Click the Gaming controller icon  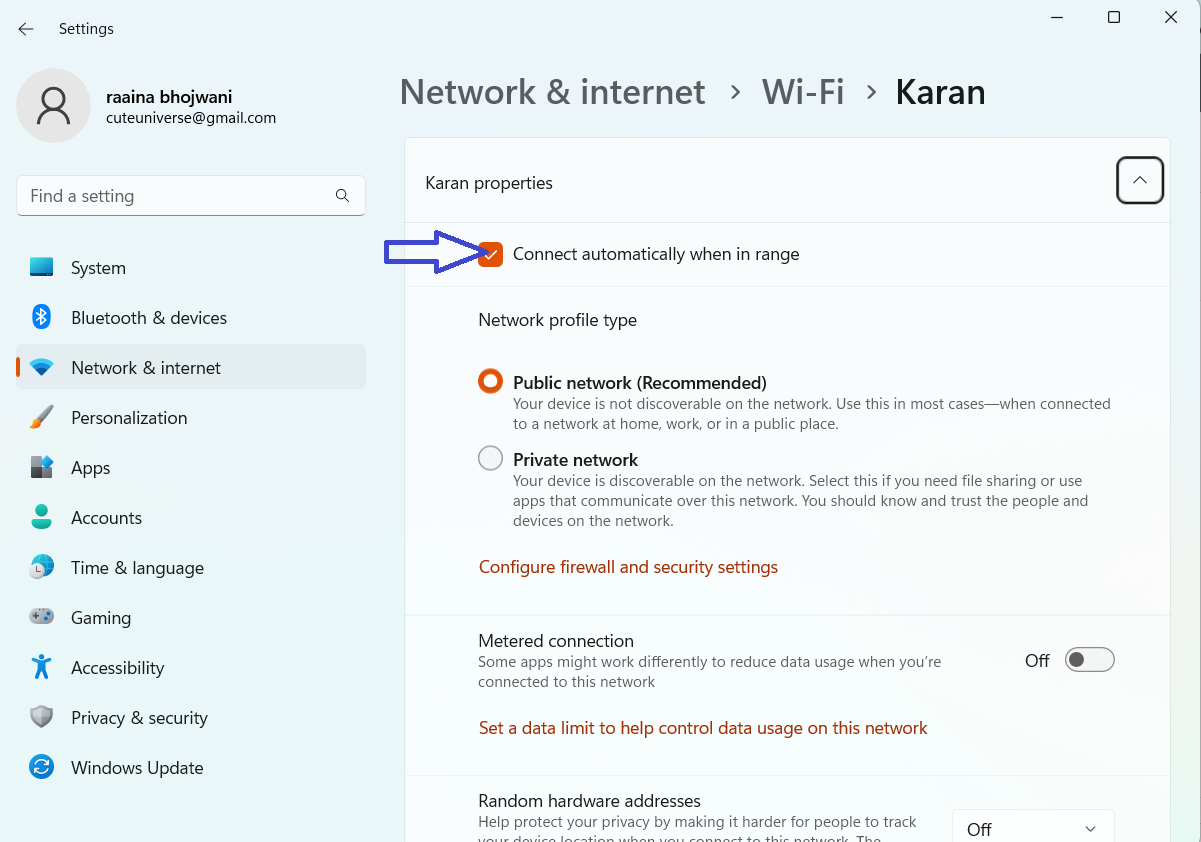point(41,617)
